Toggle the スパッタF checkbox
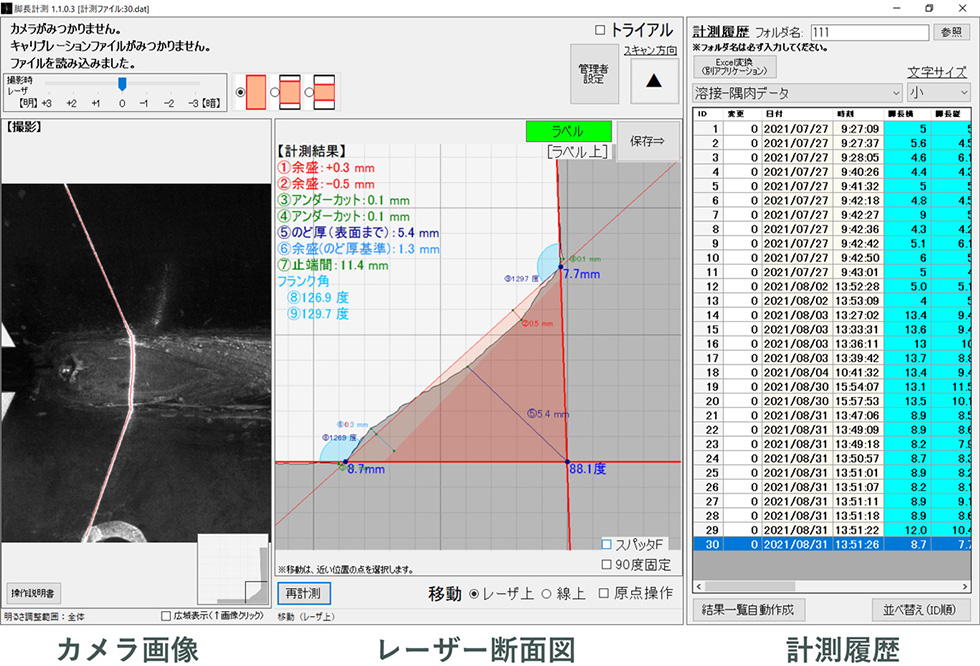The height and width of the screenshot is (666, 980). pos(607,544)
